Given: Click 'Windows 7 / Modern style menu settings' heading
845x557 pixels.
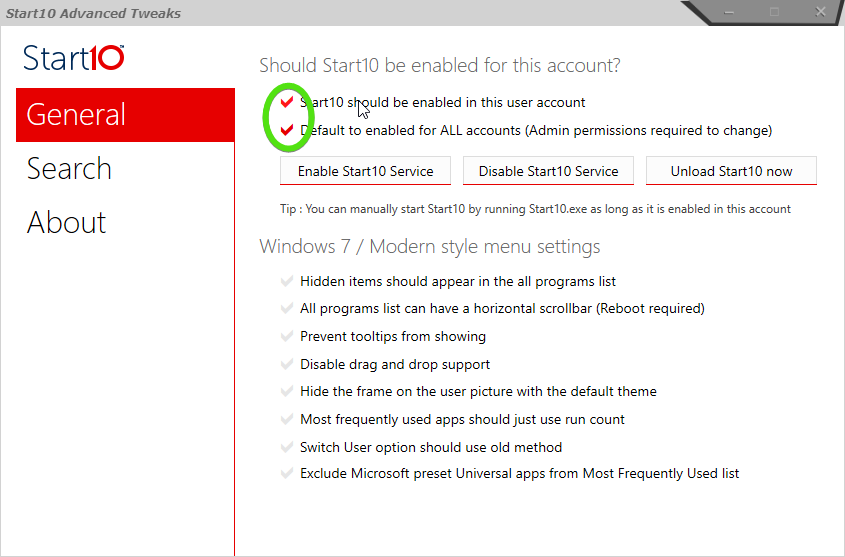Looking at the screenshot, I should coord(430,247).
